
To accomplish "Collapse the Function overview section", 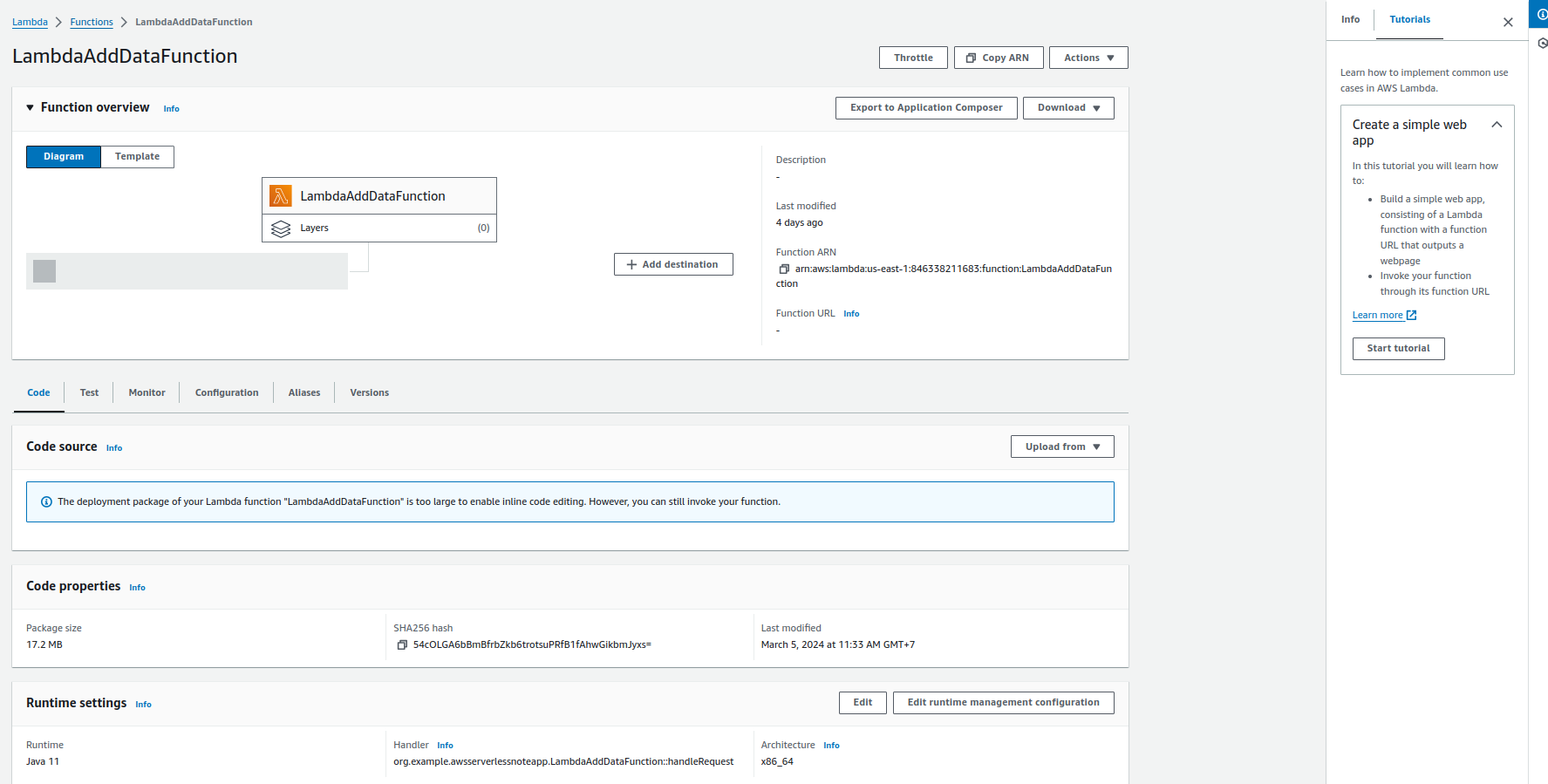I will click(x=31, y=107).
